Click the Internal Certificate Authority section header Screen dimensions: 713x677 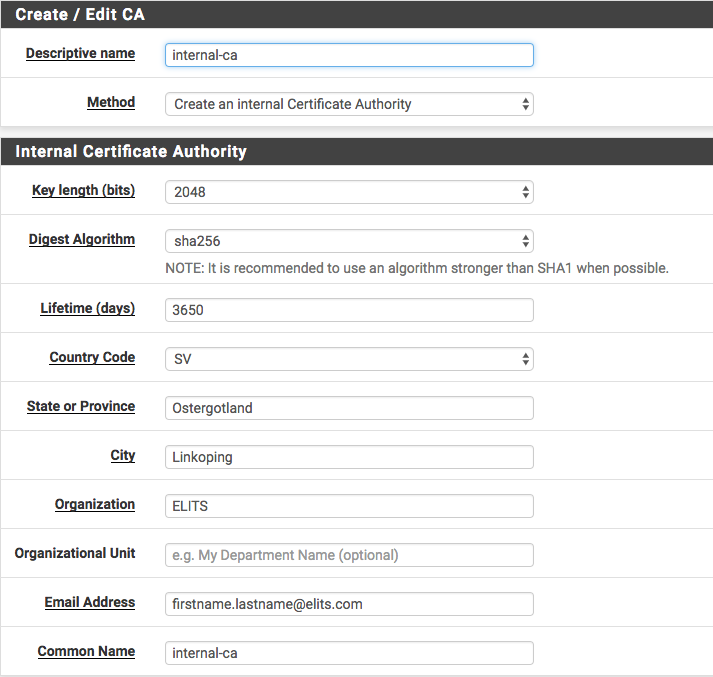[130, 152]
